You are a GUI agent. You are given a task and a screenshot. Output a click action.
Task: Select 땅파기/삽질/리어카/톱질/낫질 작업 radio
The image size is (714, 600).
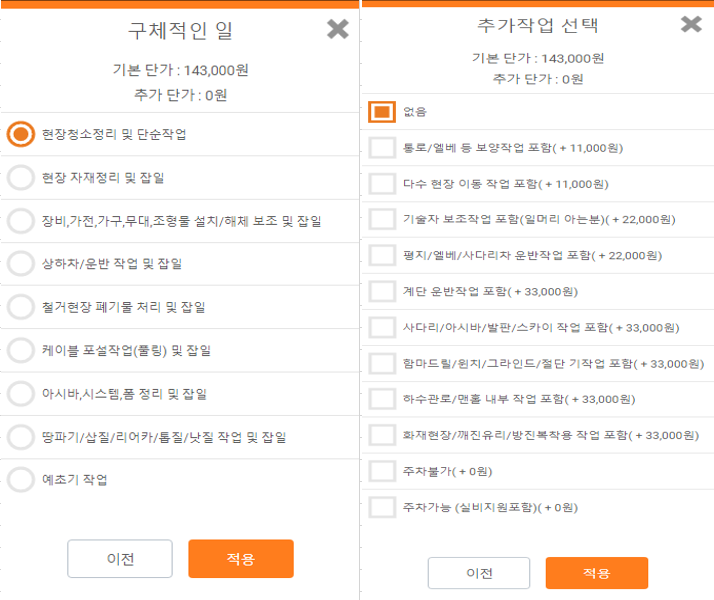tap(20, 437)
